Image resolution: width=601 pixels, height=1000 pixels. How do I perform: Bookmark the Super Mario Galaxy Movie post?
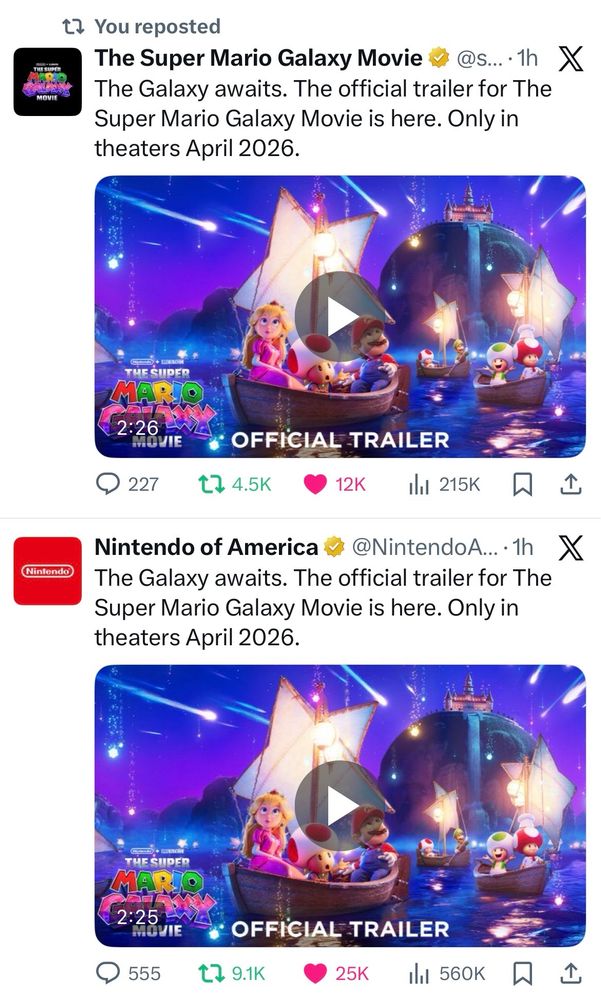pyautogui.click(x=523, y=485)
